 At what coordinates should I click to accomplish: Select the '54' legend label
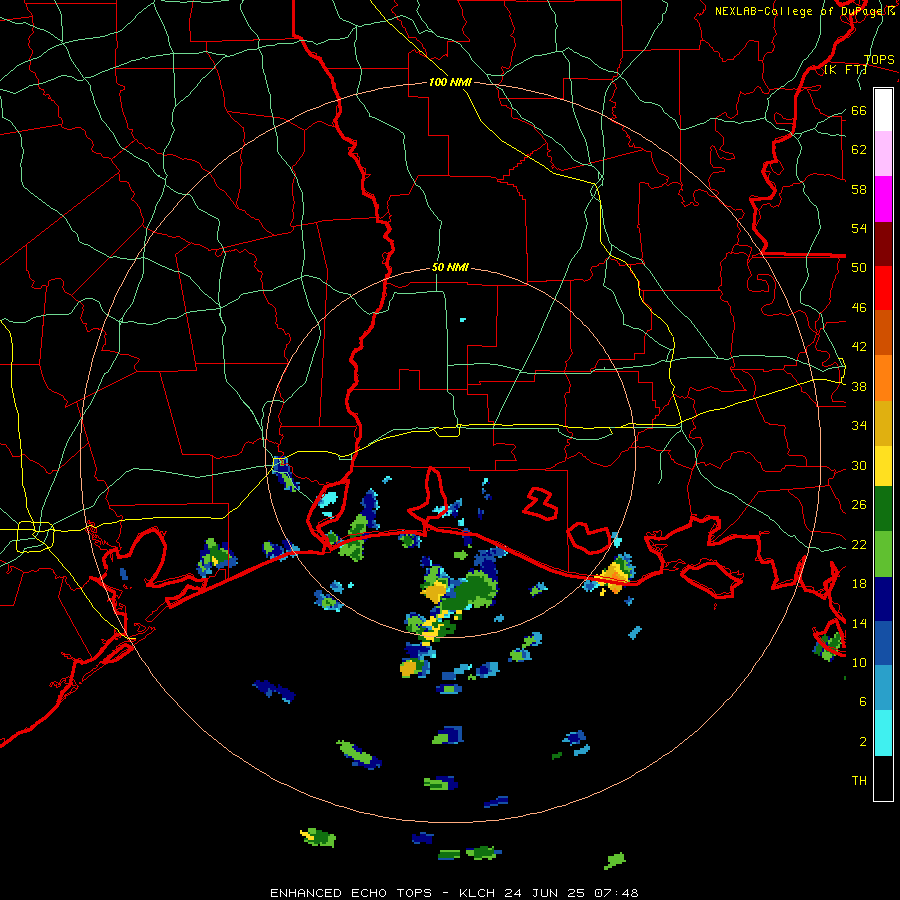(859, 228)
